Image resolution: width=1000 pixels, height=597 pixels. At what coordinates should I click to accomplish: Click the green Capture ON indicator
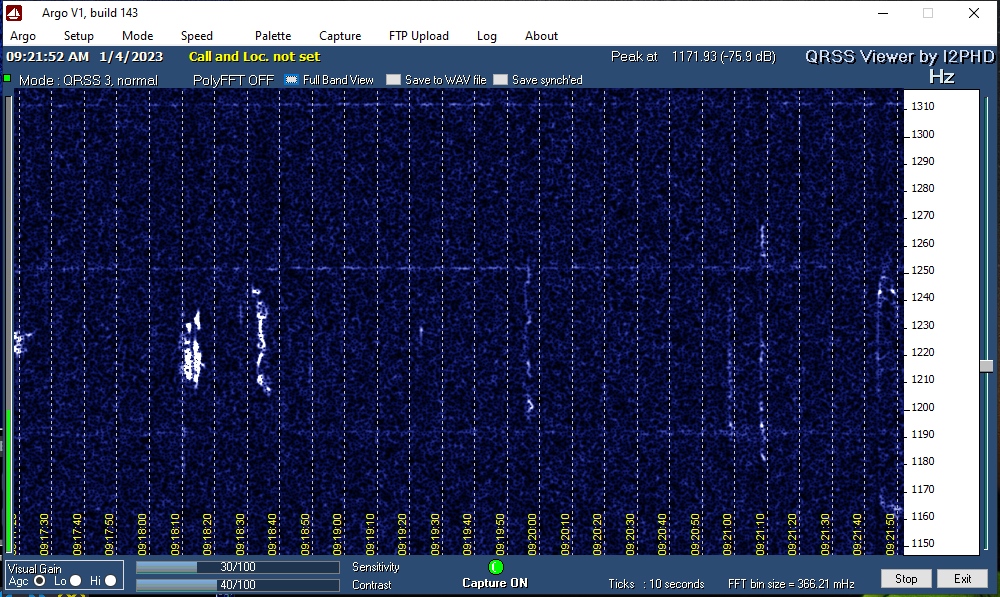pos(496,567)
